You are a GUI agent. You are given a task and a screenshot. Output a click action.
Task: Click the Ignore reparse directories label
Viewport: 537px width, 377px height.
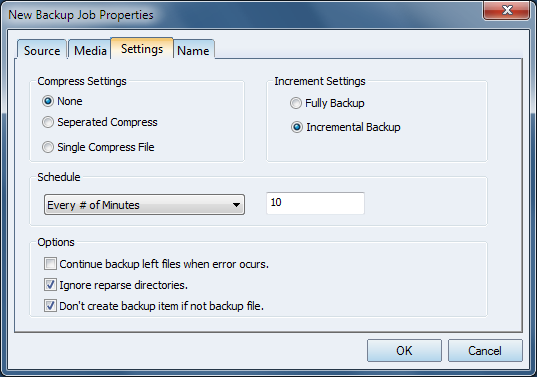tap(123, 285)
